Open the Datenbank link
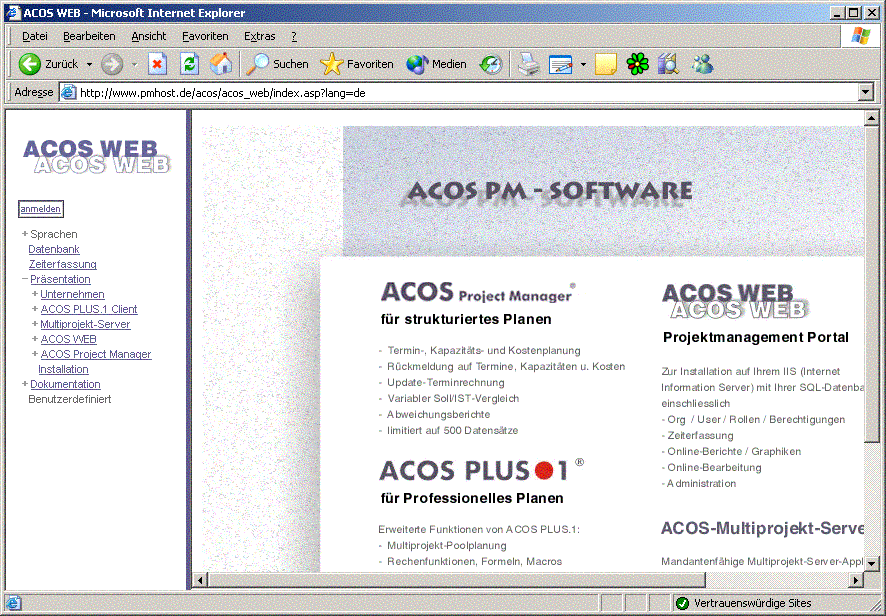The width and height of the screenshot is (886, 616). [x=54, y=249]
